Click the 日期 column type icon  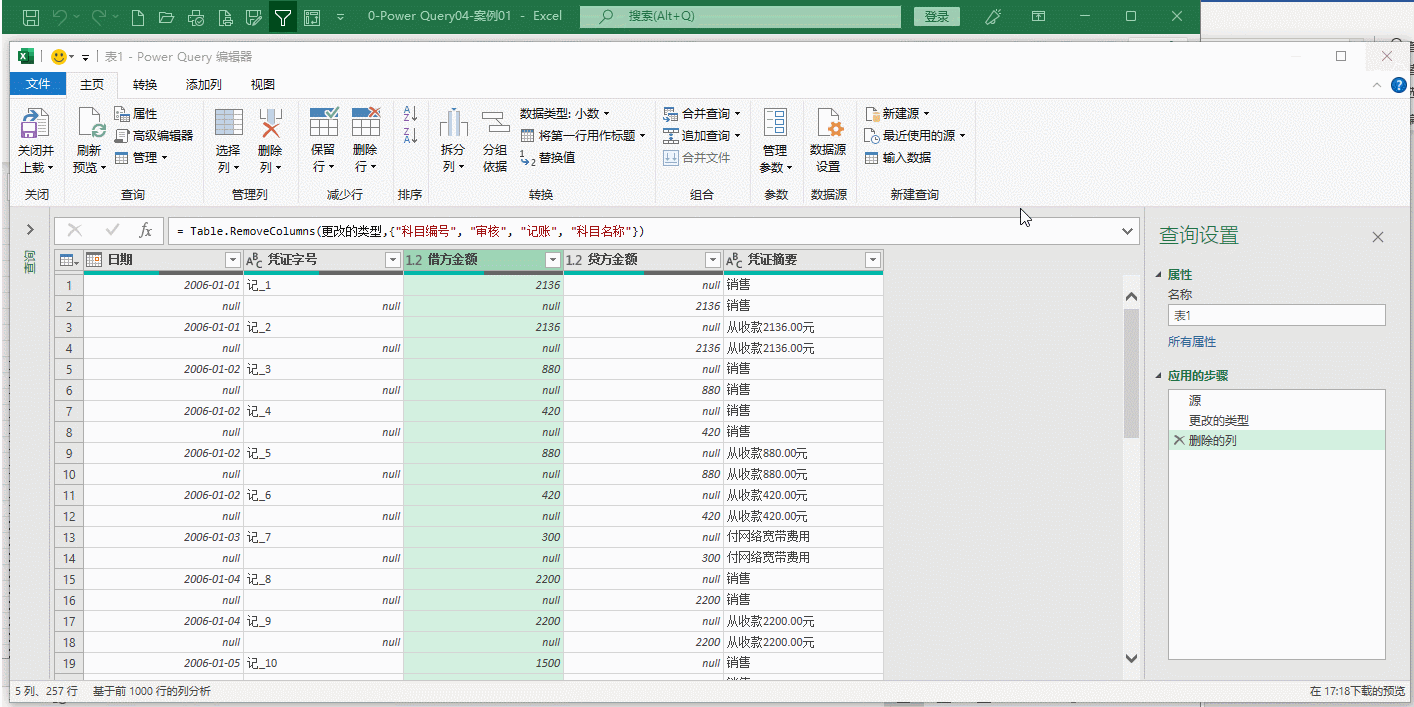tap(94, 260)
